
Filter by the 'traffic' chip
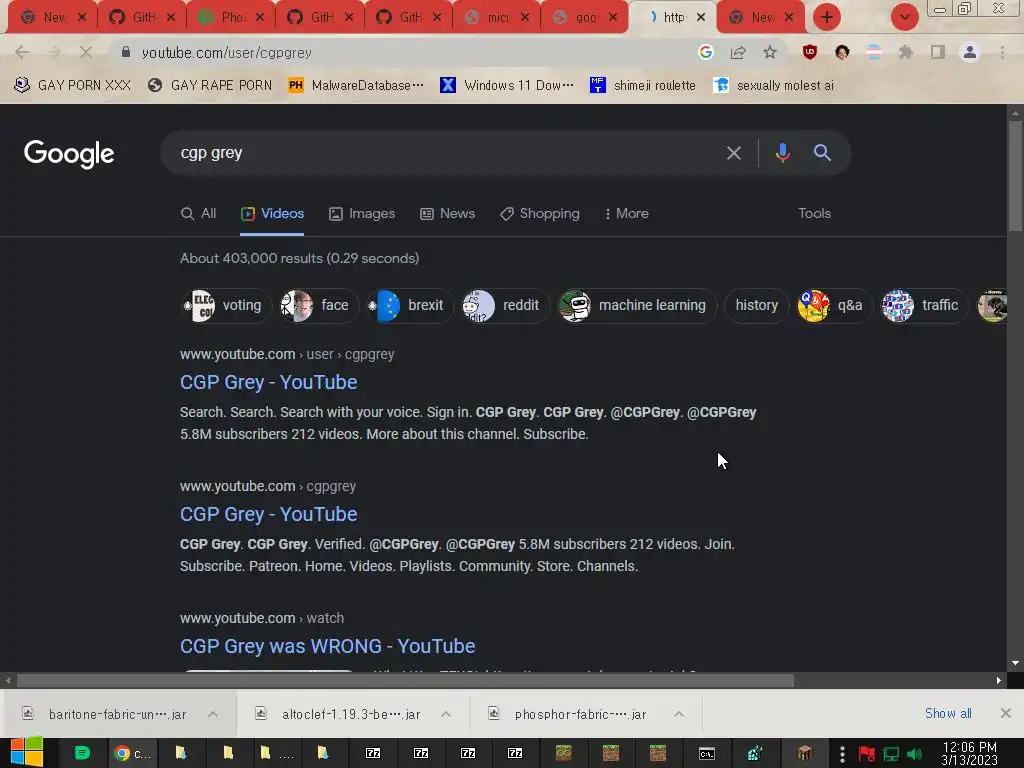pos(923,305)
